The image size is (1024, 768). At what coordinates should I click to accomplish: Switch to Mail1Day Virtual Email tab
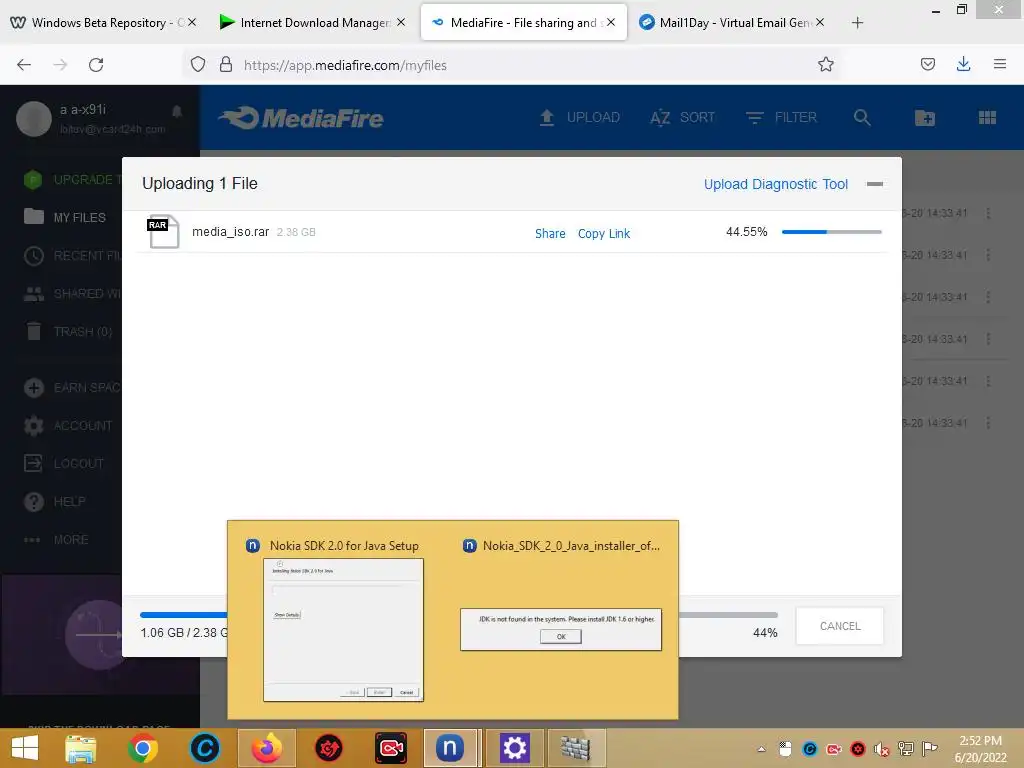(731, 22)
